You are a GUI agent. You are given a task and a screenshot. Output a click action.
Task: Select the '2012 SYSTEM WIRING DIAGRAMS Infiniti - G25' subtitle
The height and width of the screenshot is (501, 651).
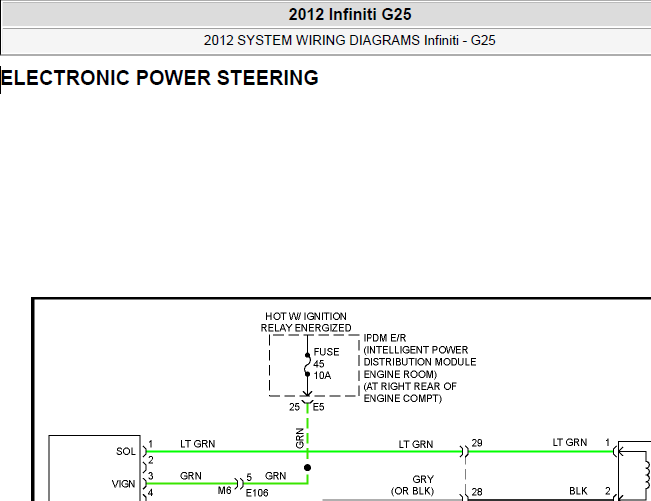point(350,40)
